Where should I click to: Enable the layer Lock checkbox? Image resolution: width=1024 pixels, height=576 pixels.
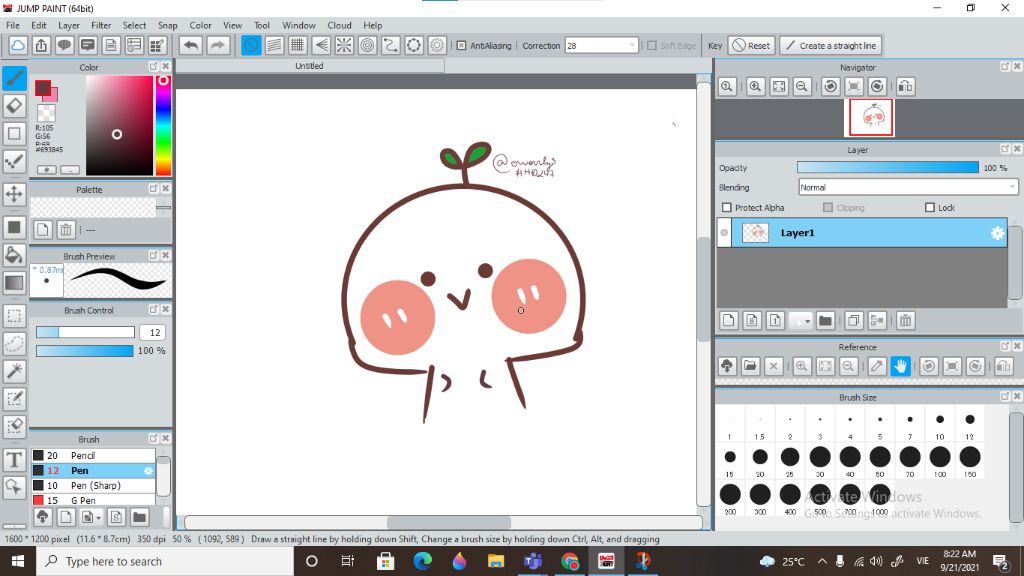click(x=930, y=208)
